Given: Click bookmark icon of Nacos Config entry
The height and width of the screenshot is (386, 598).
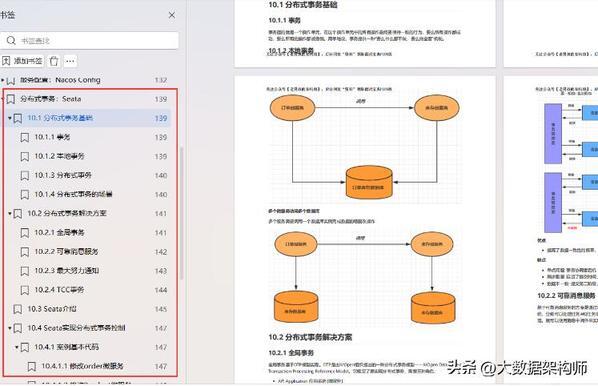Looking at the screenshot, I should (x=11, y=80).
